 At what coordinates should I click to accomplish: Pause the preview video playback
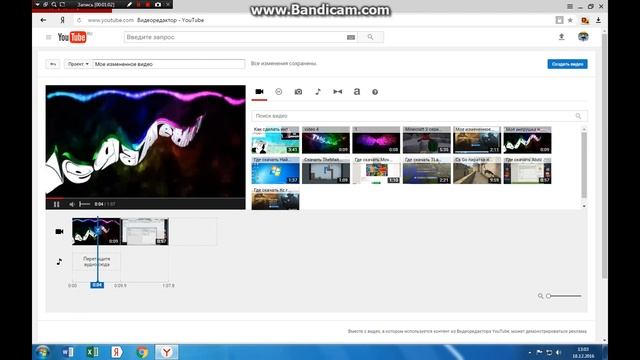57,204
